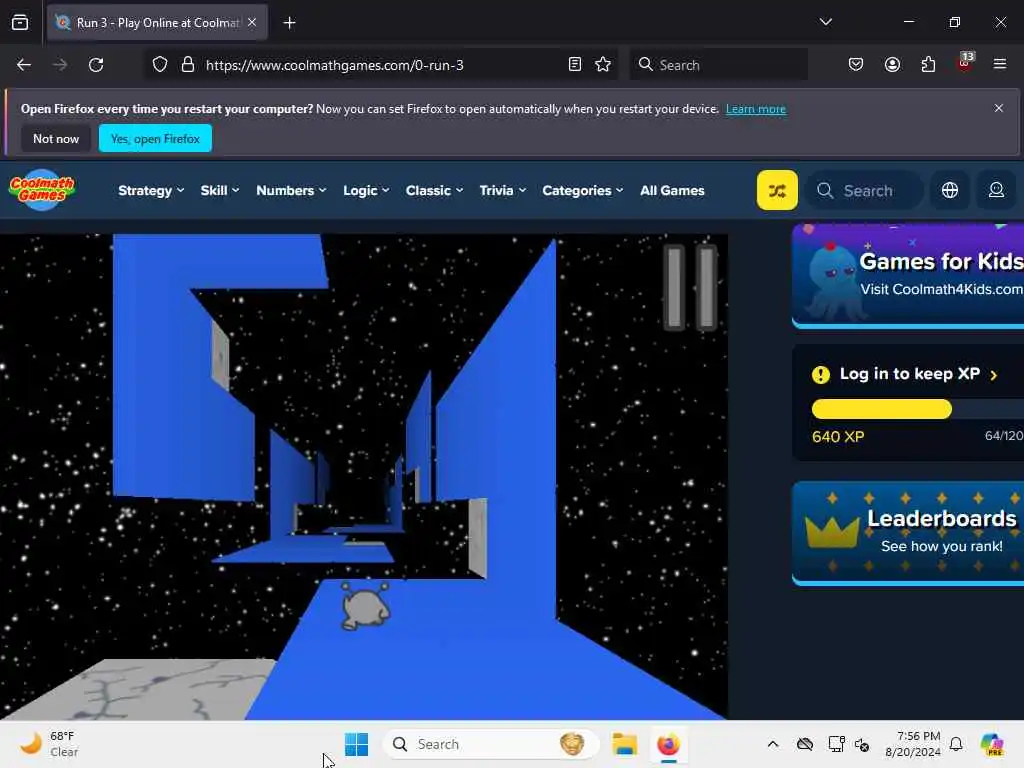Expand the Classic menu

[434, 190]
